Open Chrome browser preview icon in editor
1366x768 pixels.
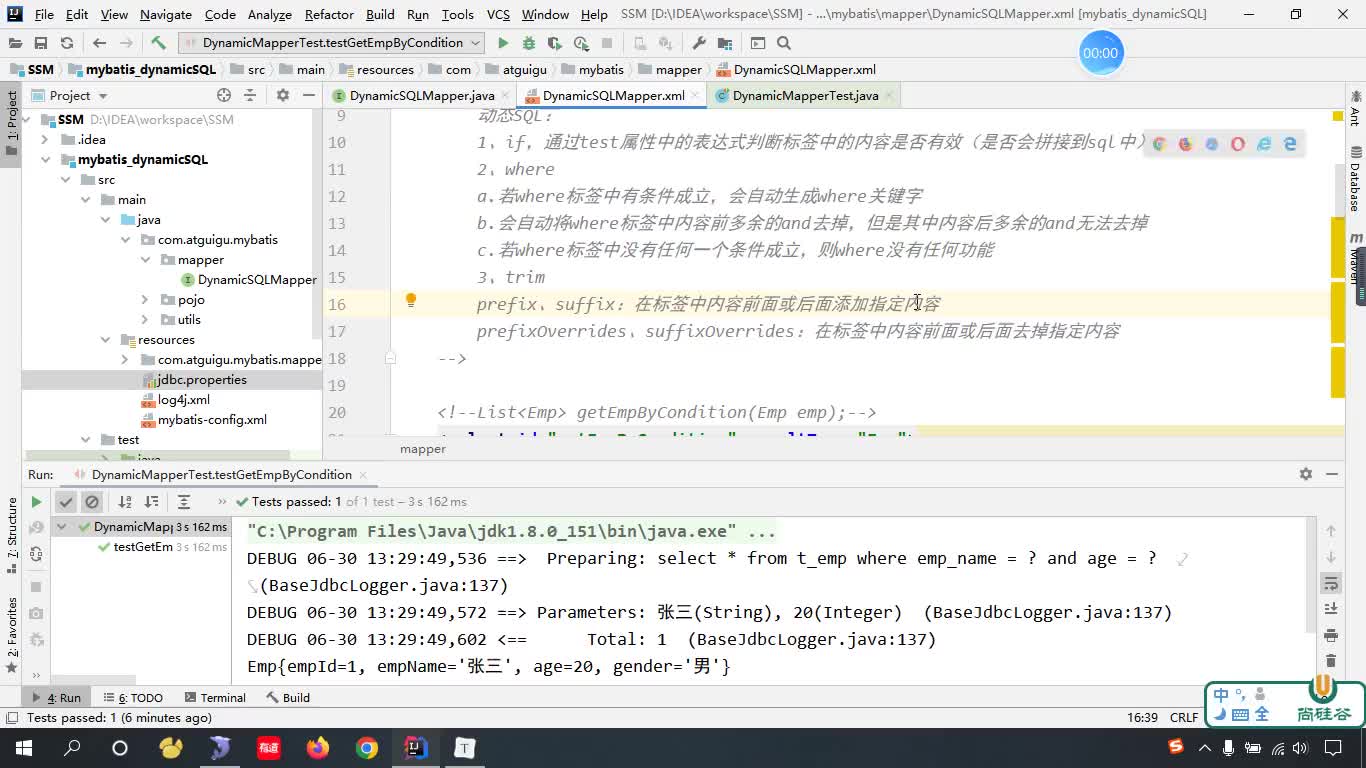coord(1159,144)
